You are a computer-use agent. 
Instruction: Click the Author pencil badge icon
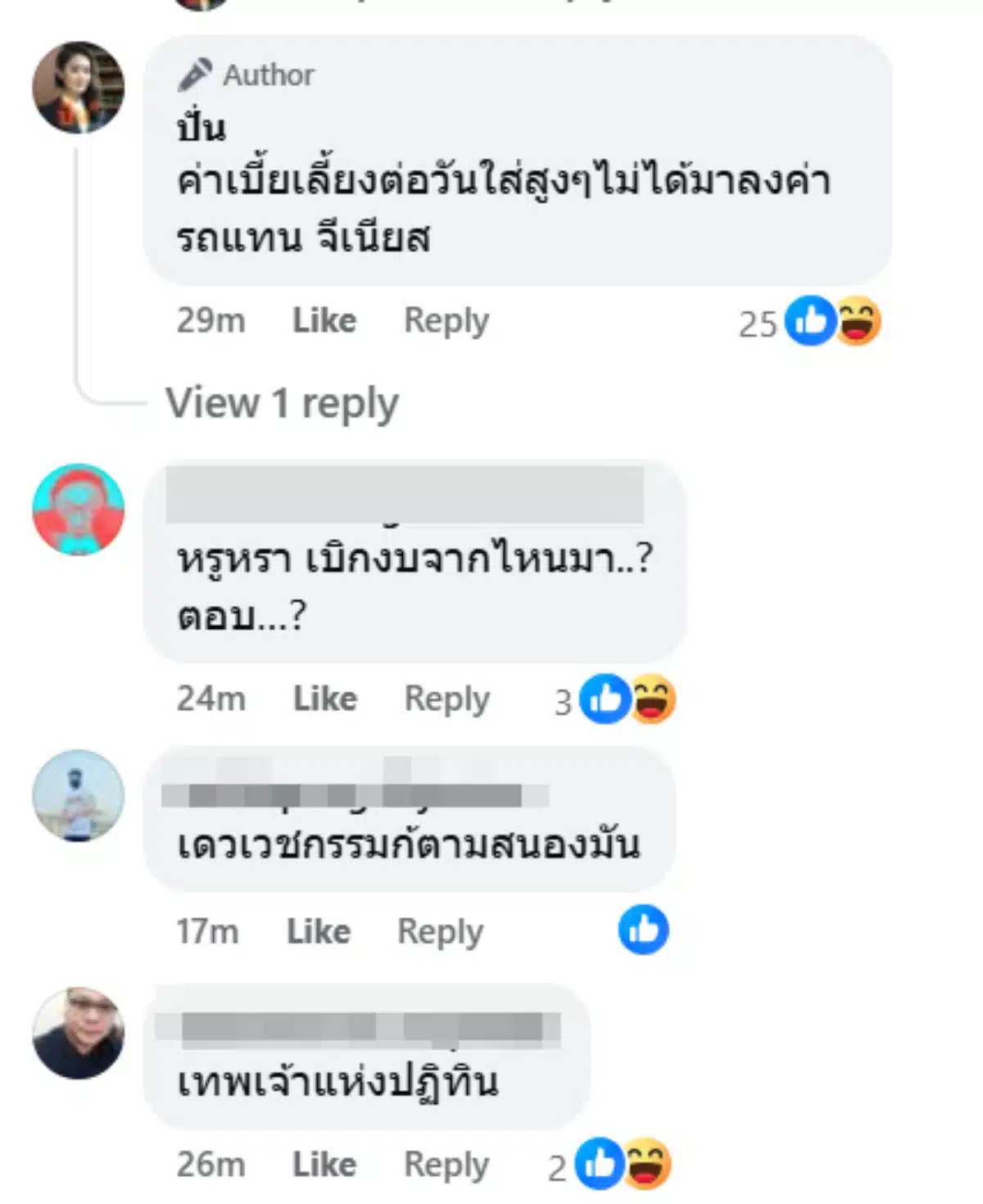tap(195, 75)
